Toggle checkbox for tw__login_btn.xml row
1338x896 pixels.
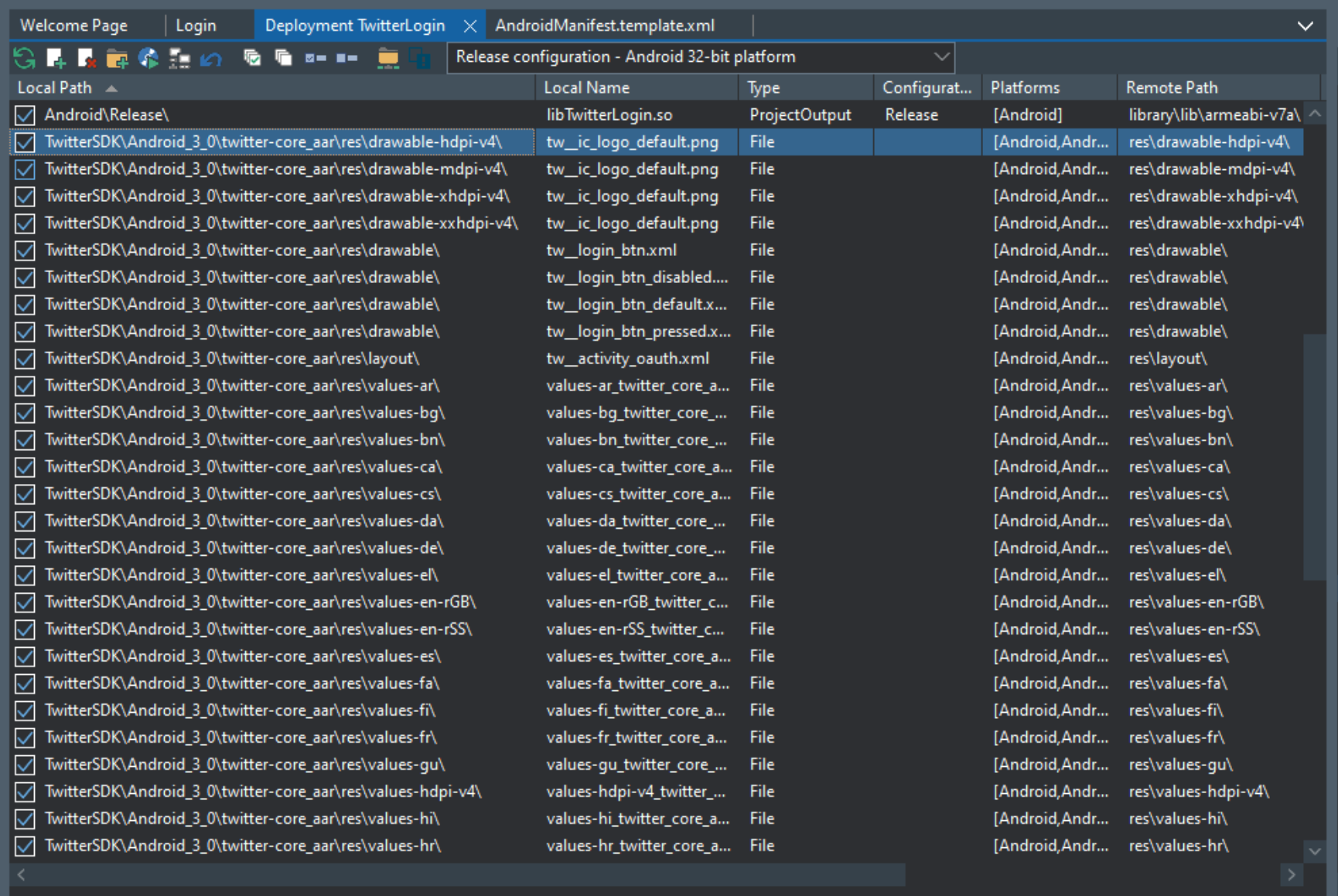25,250
